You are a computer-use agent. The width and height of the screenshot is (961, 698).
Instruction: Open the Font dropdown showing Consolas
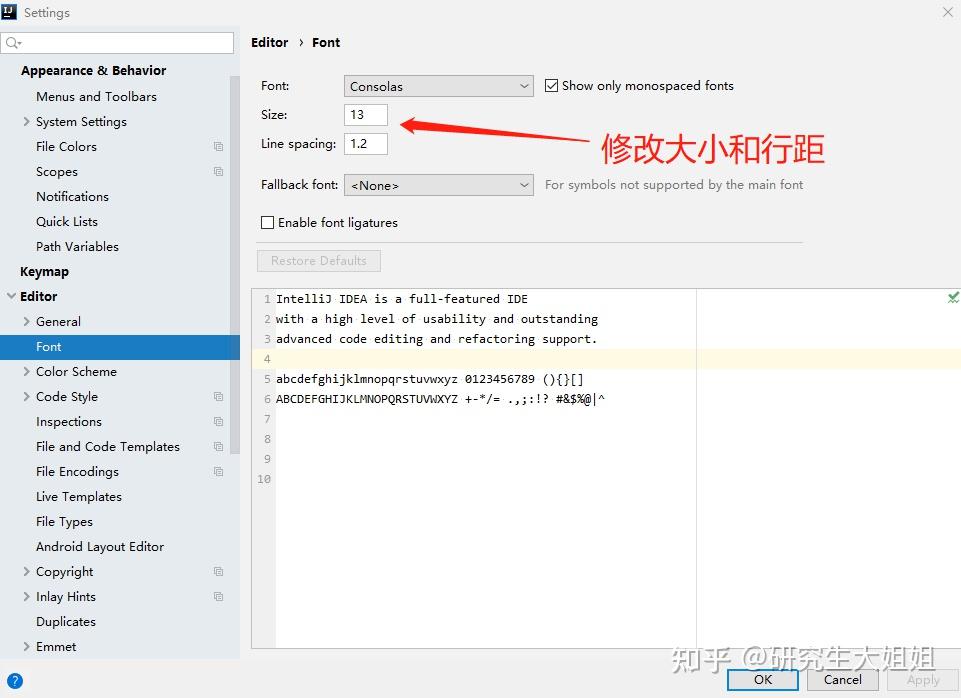tap(438, 86)
